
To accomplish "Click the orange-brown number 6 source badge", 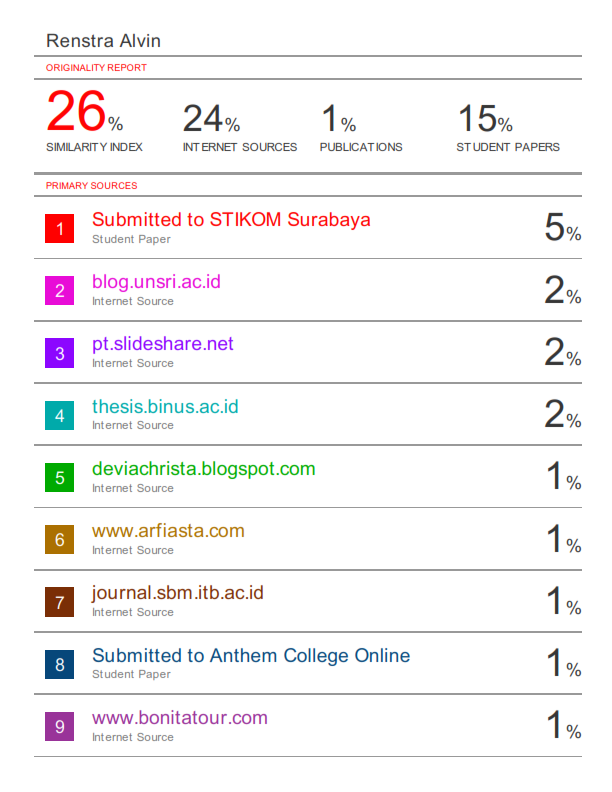I will point(60,540).
